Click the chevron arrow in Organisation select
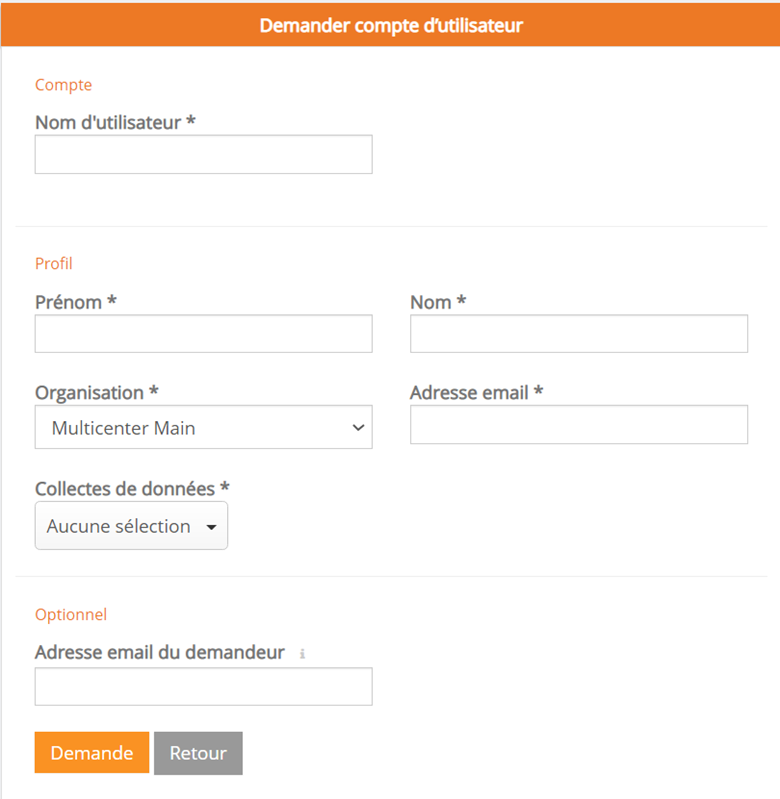Screen dimensions: 780x799 click(x=358, y=428)
